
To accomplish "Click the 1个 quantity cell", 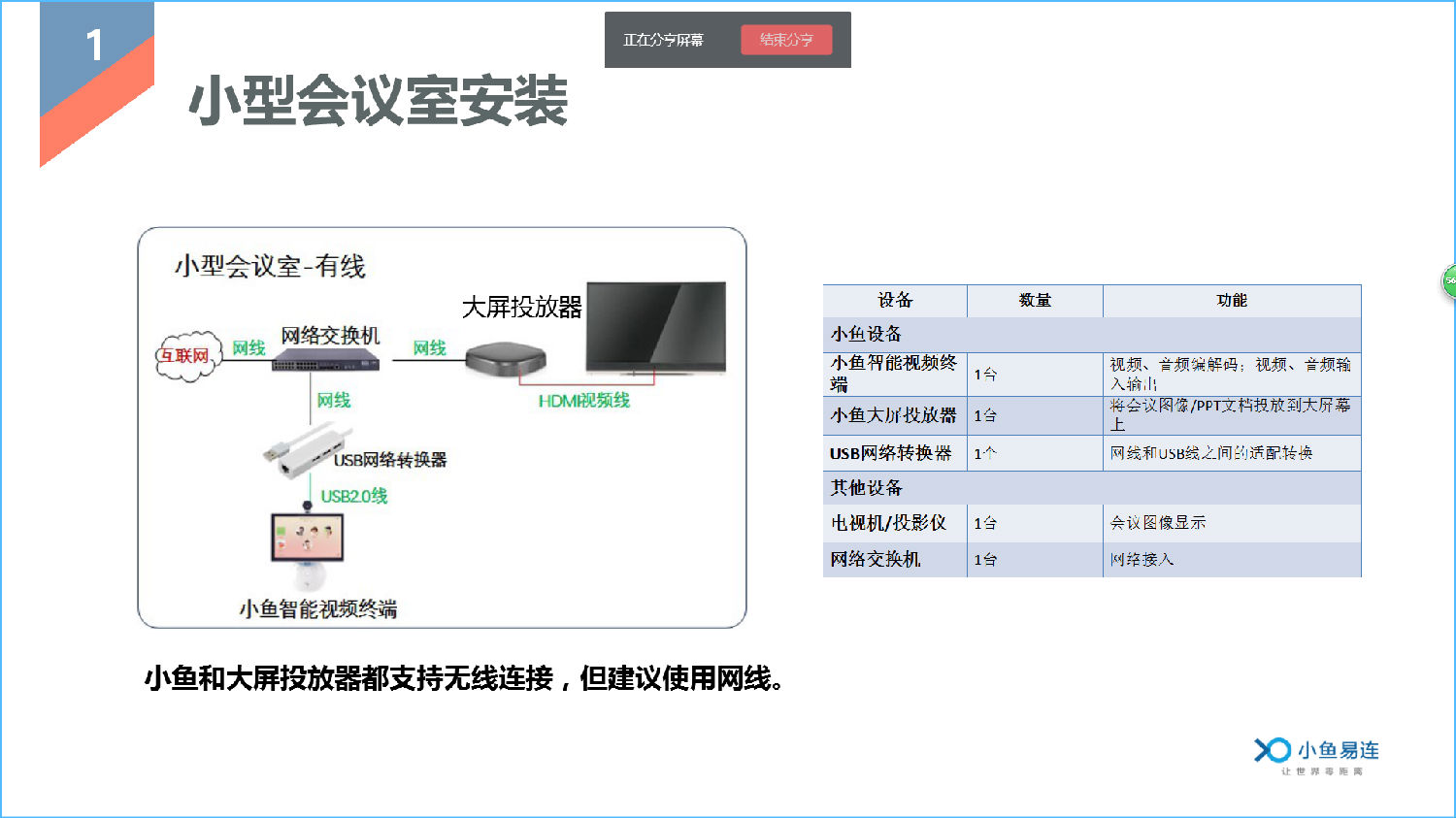I will pyautogui.click(x=1035, y=453).
